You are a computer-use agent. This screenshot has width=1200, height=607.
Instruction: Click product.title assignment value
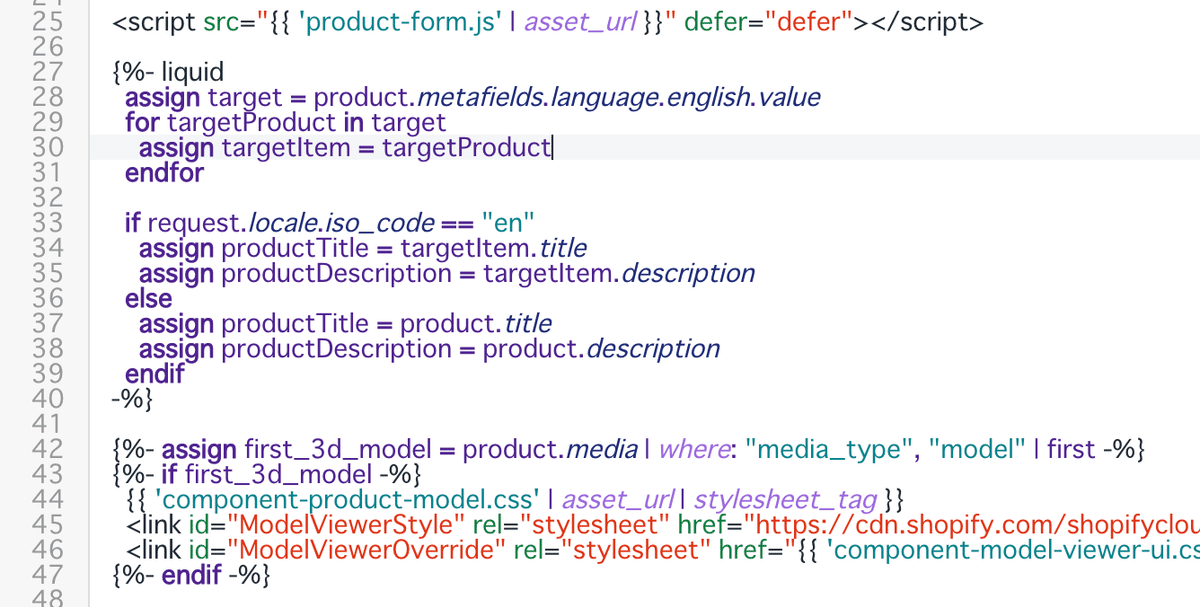click(475, 324)
